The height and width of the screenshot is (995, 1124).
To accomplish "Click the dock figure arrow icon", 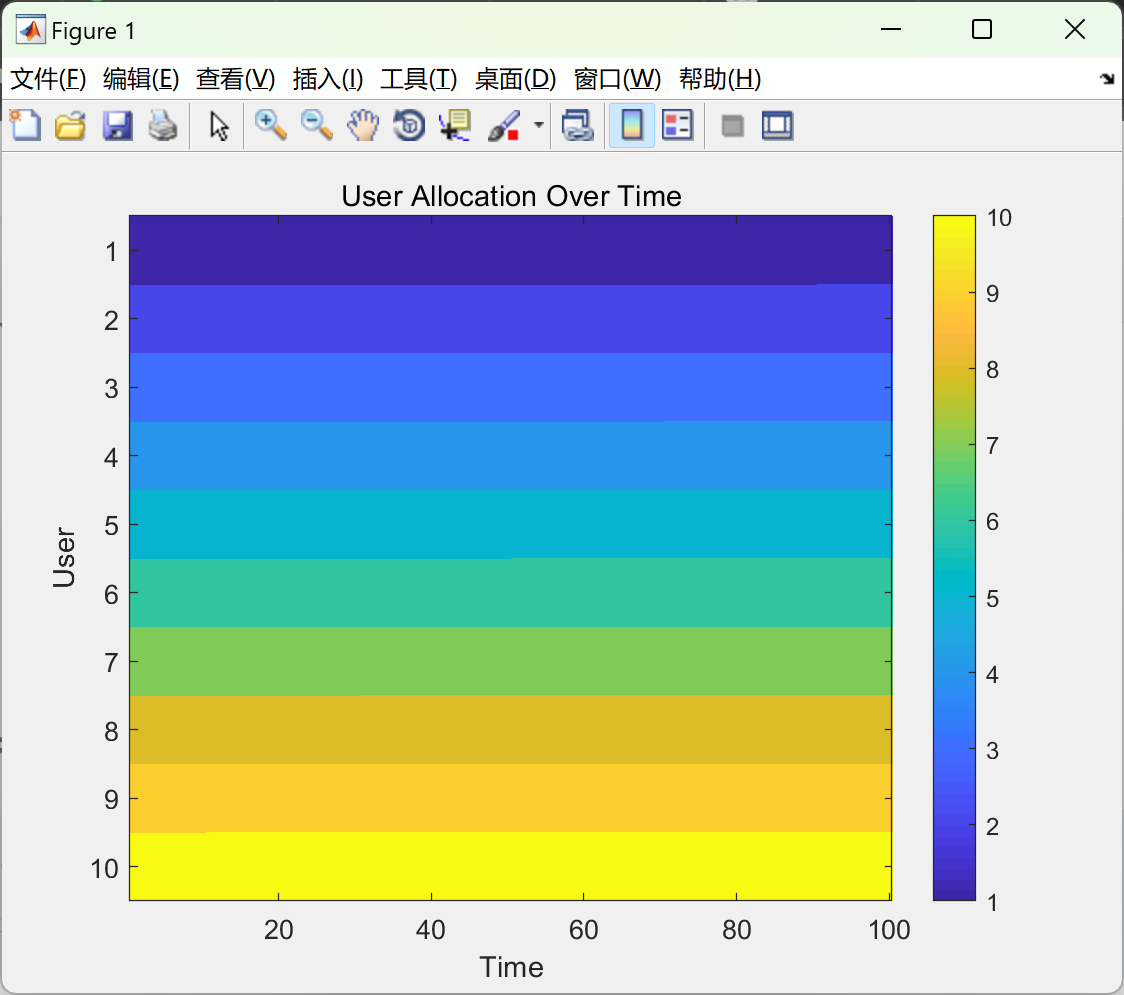I will point(1108,78).
